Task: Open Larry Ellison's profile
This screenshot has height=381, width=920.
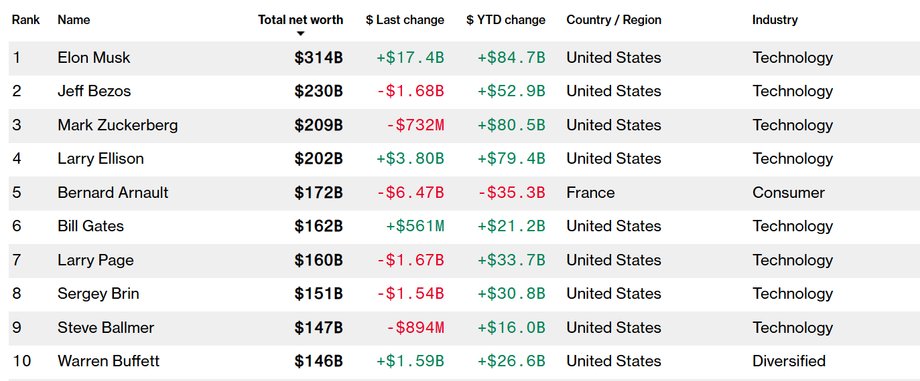Action: pyautogui.click(x=100, y=159)
